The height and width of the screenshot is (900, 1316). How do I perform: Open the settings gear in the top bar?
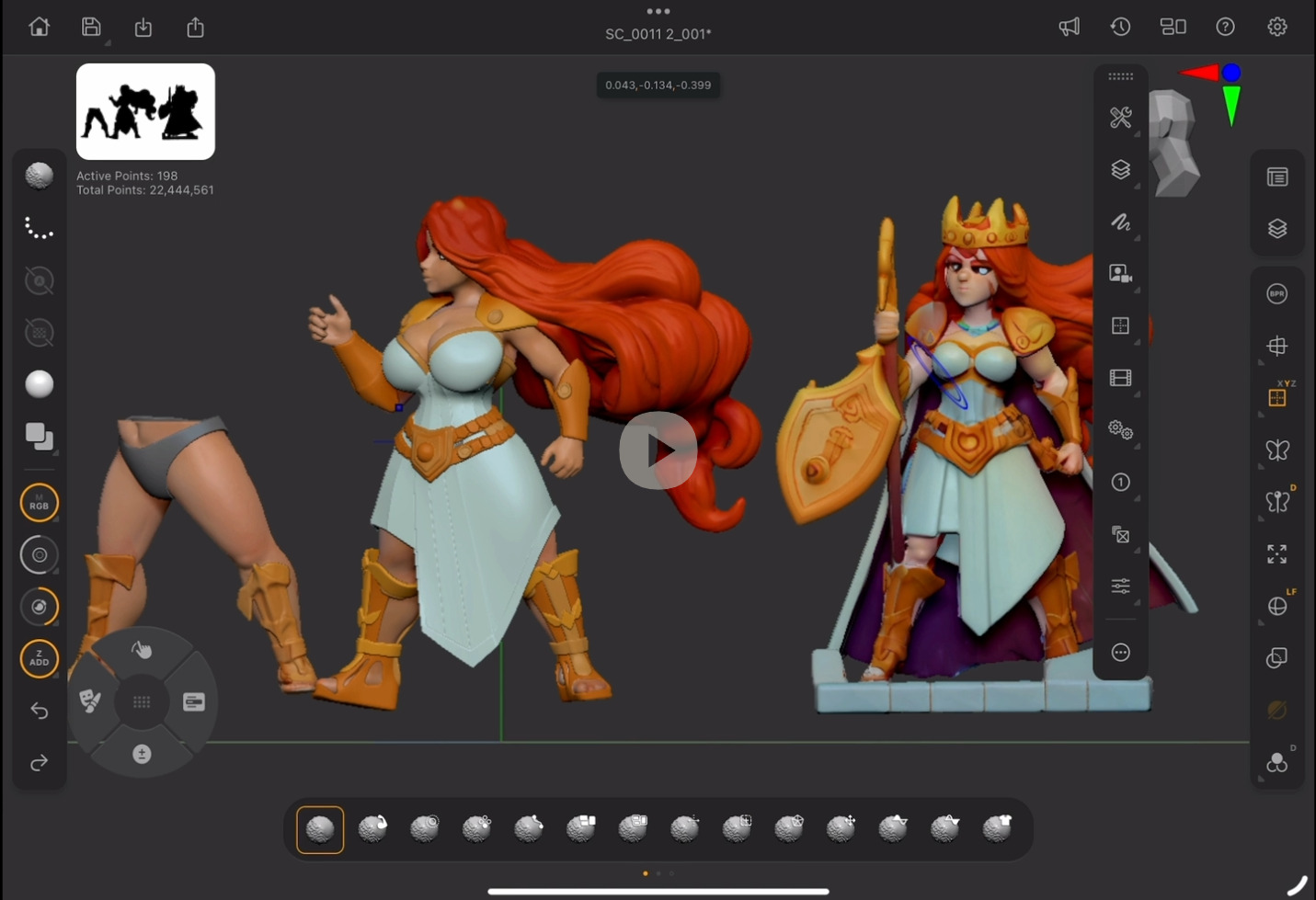point(1277,27)
